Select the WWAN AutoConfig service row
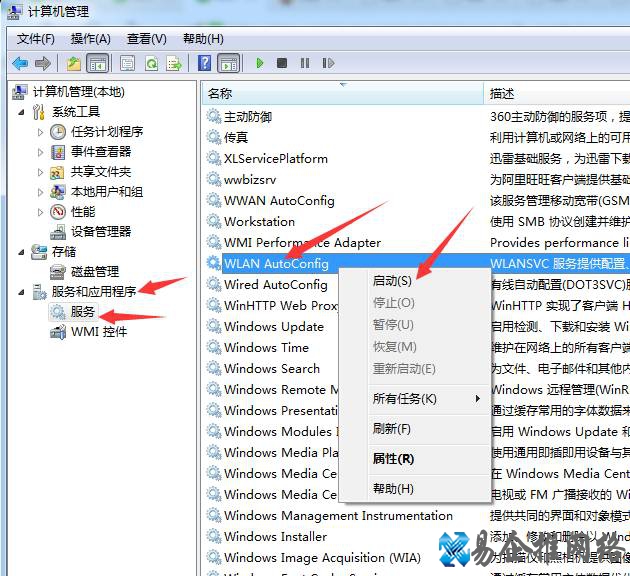Screen dimensions: 630x576 click(279, 200)
